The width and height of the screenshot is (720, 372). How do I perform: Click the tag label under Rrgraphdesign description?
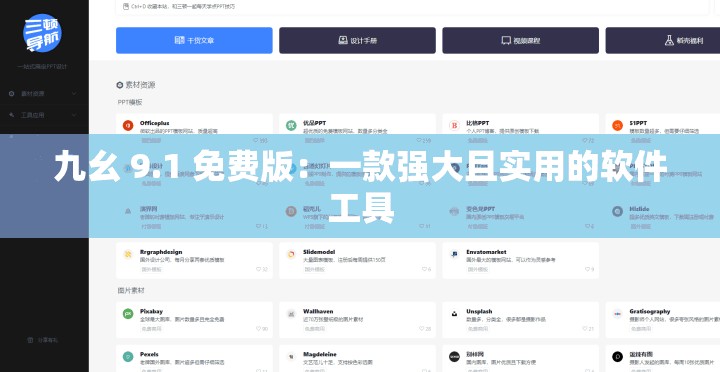[x=152, y=270]
